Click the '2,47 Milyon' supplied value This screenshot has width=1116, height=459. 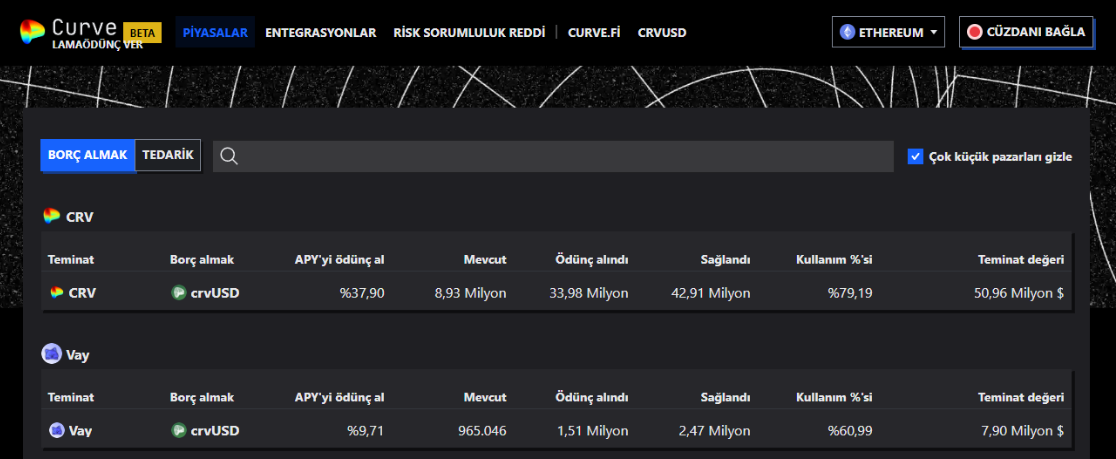click(x=714, y=431)
